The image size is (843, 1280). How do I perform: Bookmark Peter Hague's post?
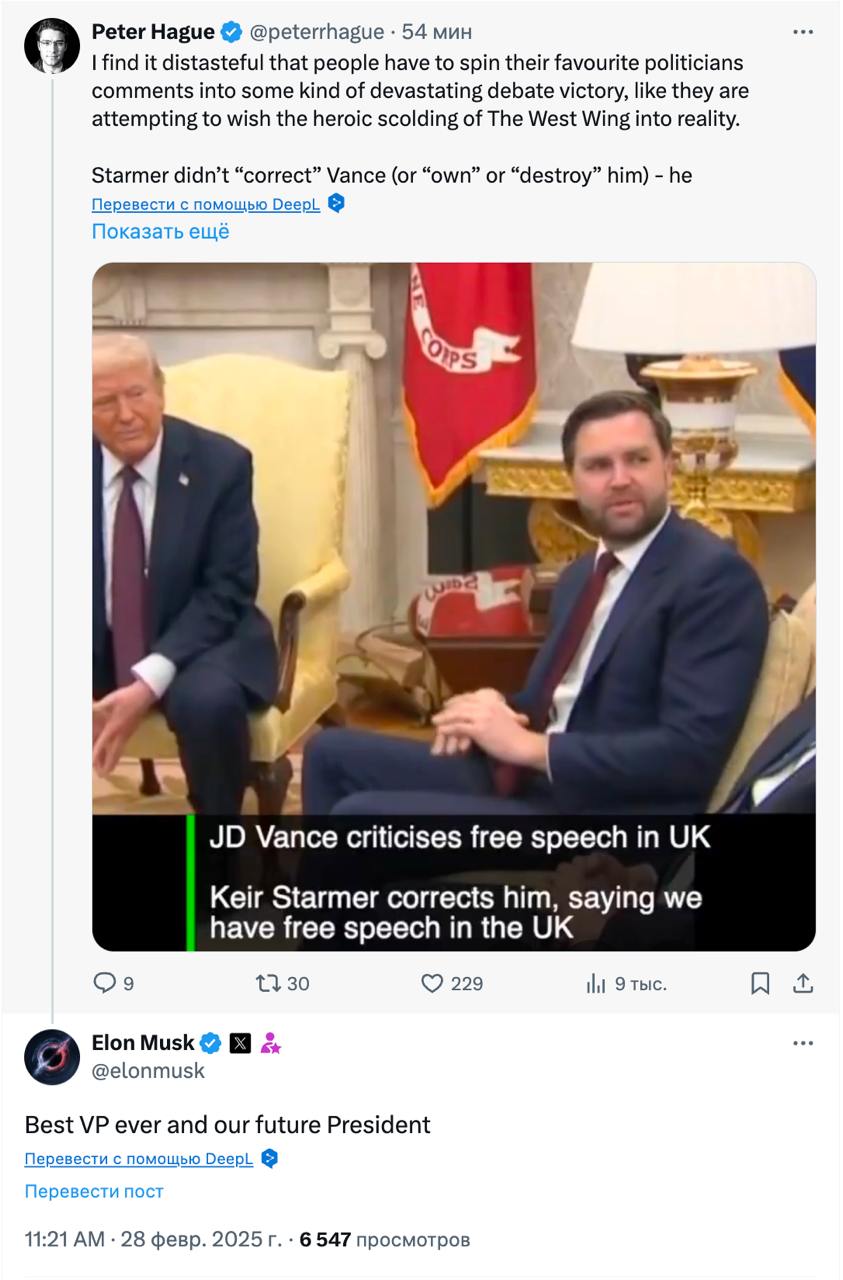point(760,983)
